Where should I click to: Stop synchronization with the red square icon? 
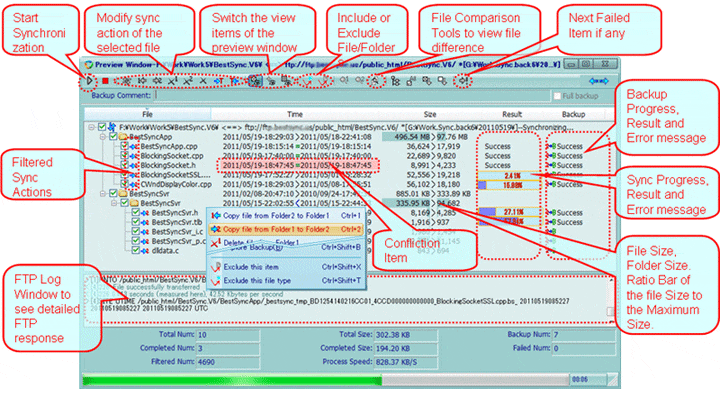(x=105, y=81)
